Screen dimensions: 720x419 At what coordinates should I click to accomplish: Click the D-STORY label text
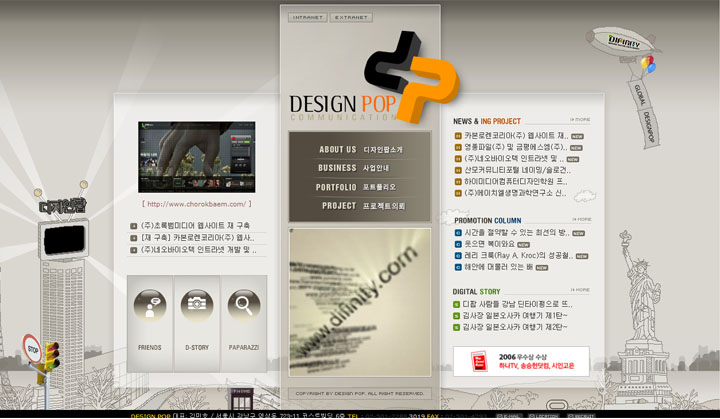197,348
